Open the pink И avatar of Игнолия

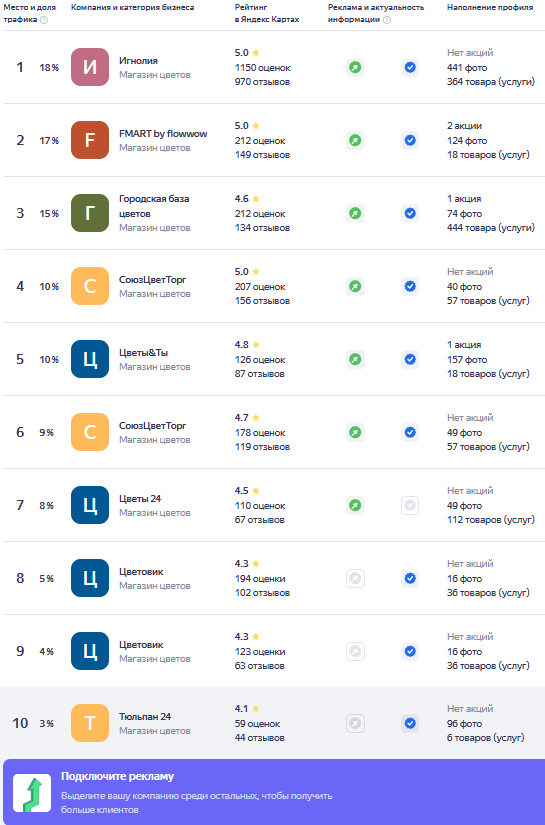point(90,67)
